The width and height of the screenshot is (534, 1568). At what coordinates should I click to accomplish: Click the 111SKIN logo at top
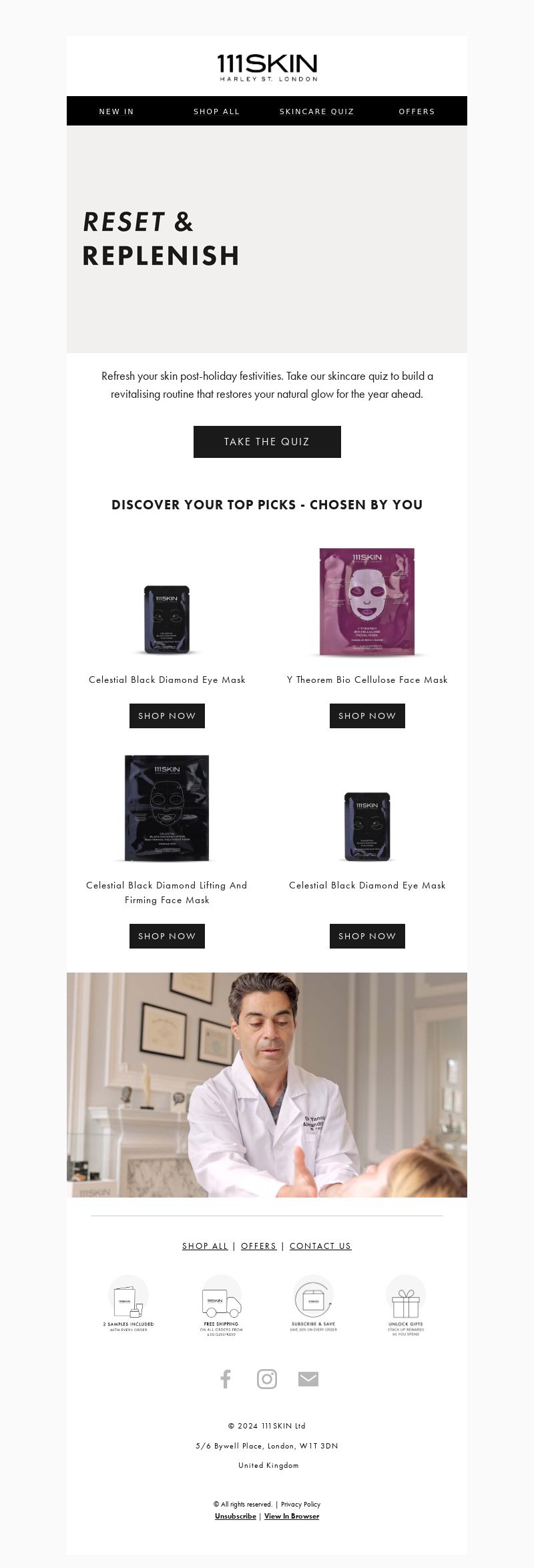tap(267, 68)
